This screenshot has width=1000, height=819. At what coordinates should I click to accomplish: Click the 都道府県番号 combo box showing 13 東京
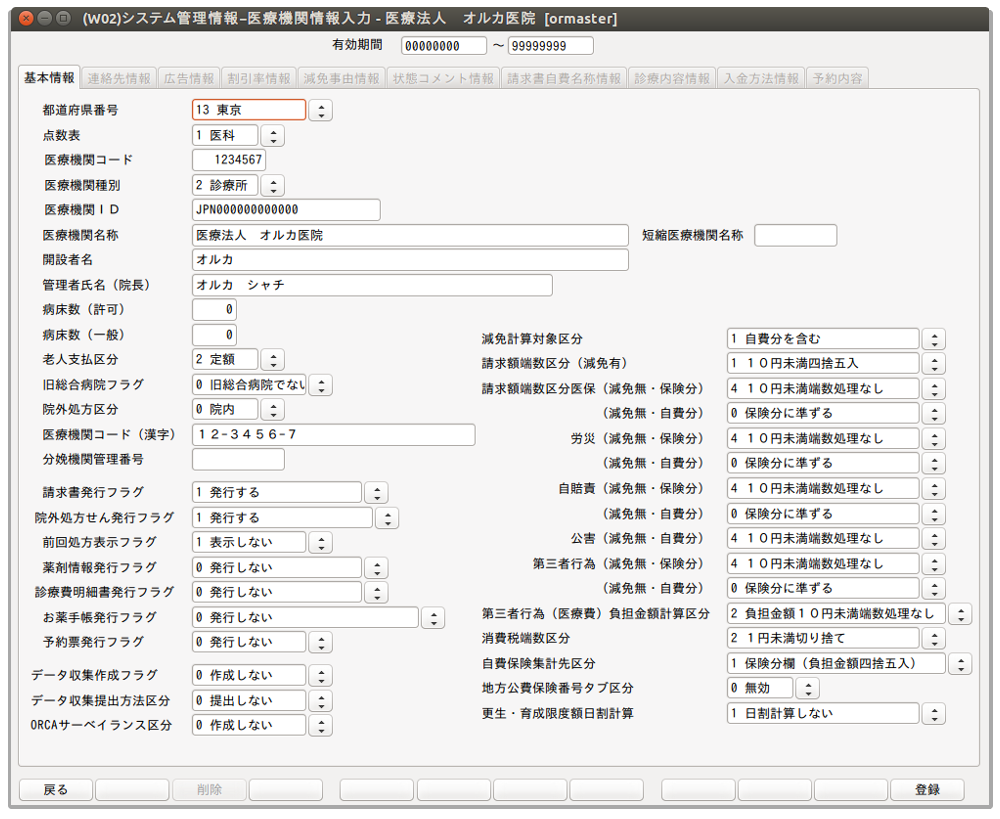[x=249, y=110]
